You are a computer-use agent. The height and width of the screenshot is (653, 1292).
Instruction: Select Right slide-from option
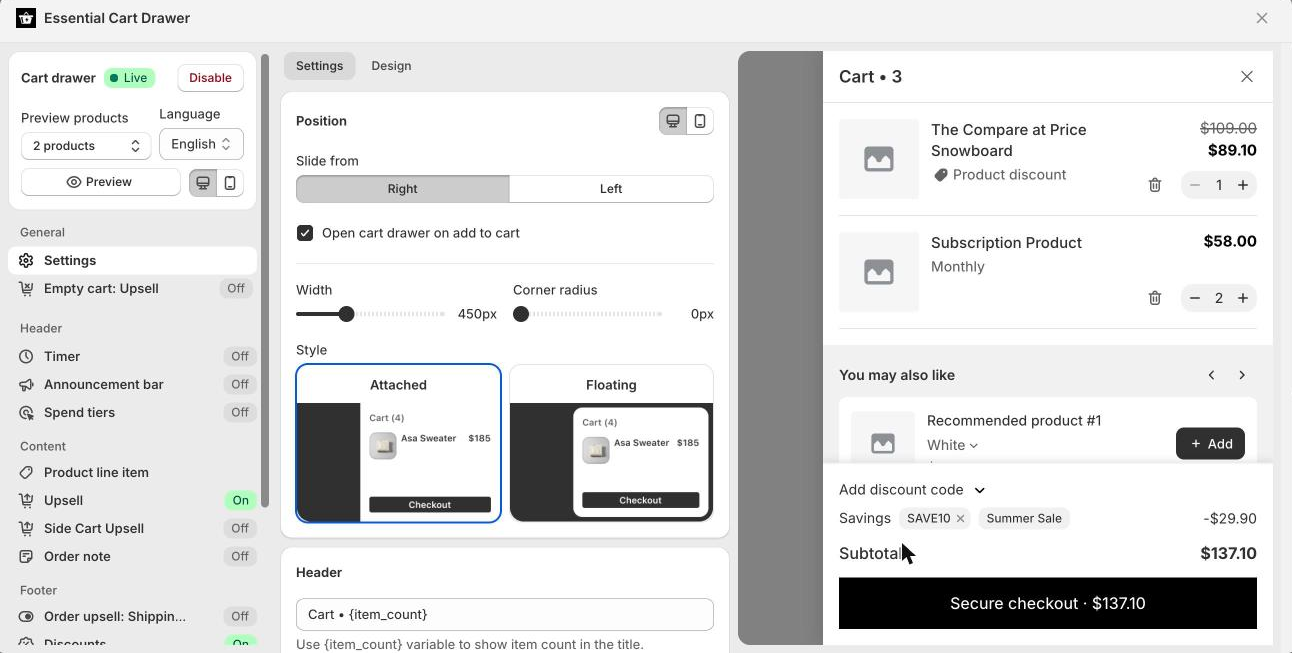coord(403,189)
